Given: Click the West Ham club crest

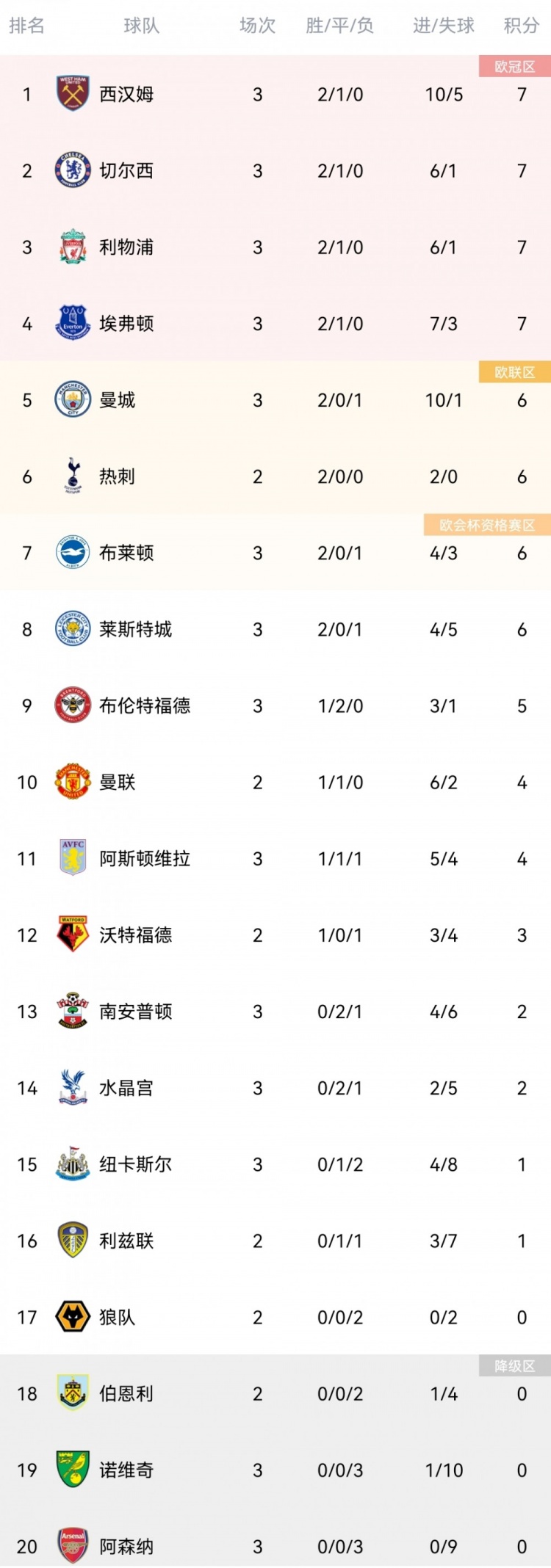Looking at the screenshot, I should [73, 94].
